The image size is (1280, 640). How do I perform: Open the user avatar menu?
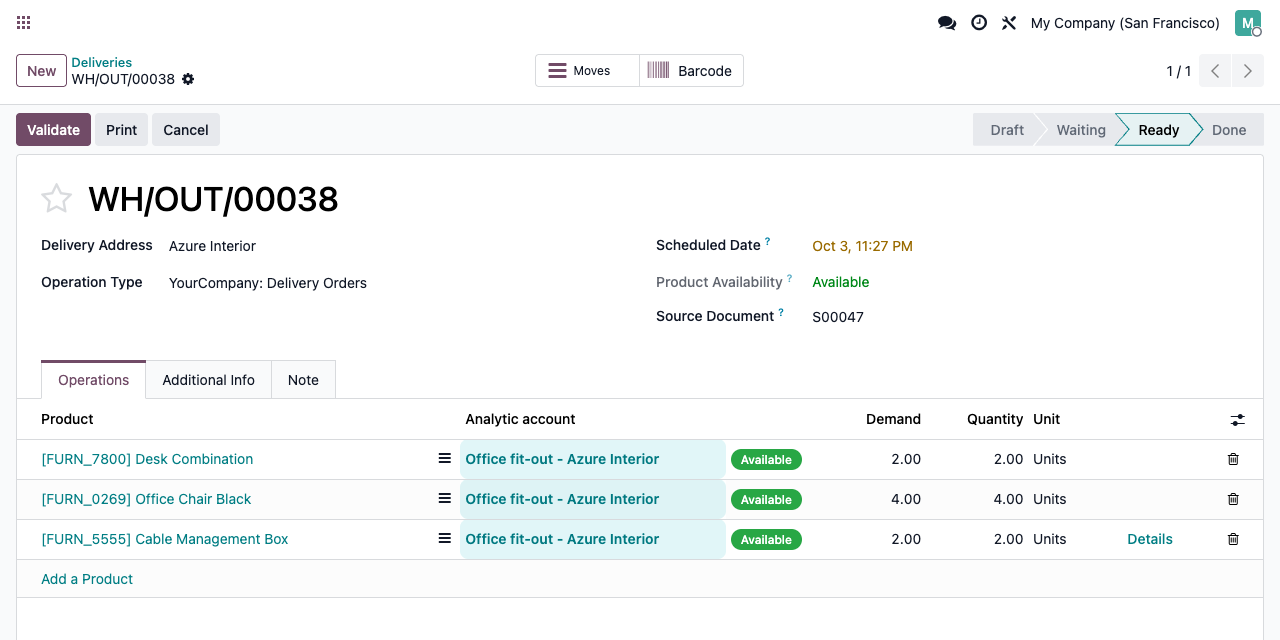[x=1248, y=23]
